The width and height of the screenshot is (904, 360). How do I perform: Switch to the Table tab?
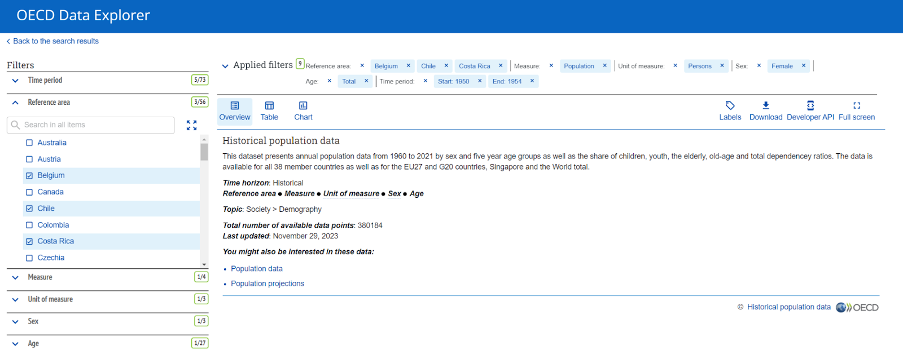pyautogui.click(x=269, y=111)
